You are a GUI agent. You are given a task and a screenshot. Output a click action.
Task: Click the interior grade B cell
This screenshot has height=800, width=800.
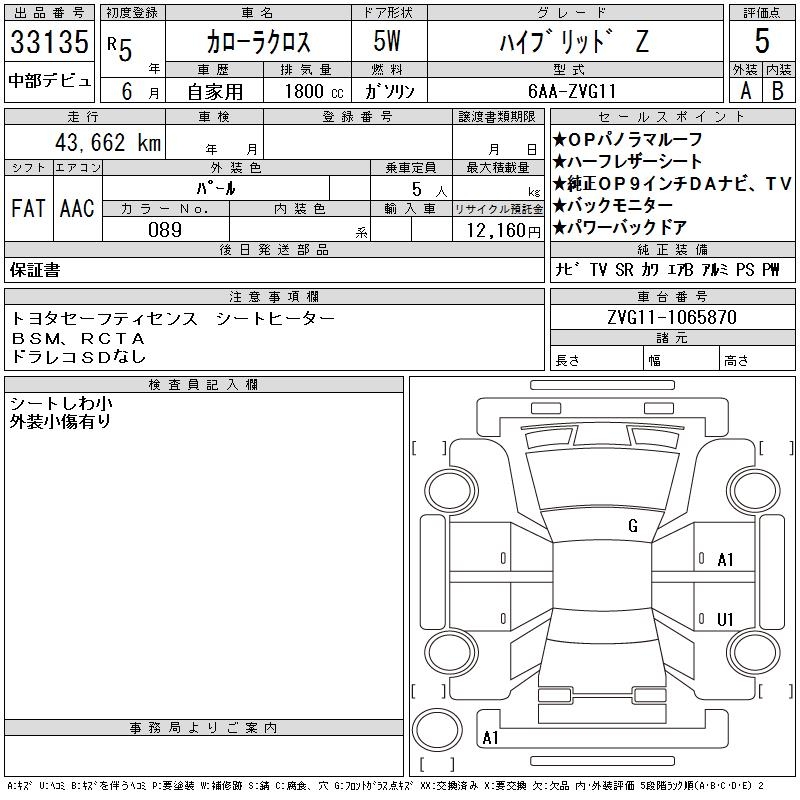(778, 90)
